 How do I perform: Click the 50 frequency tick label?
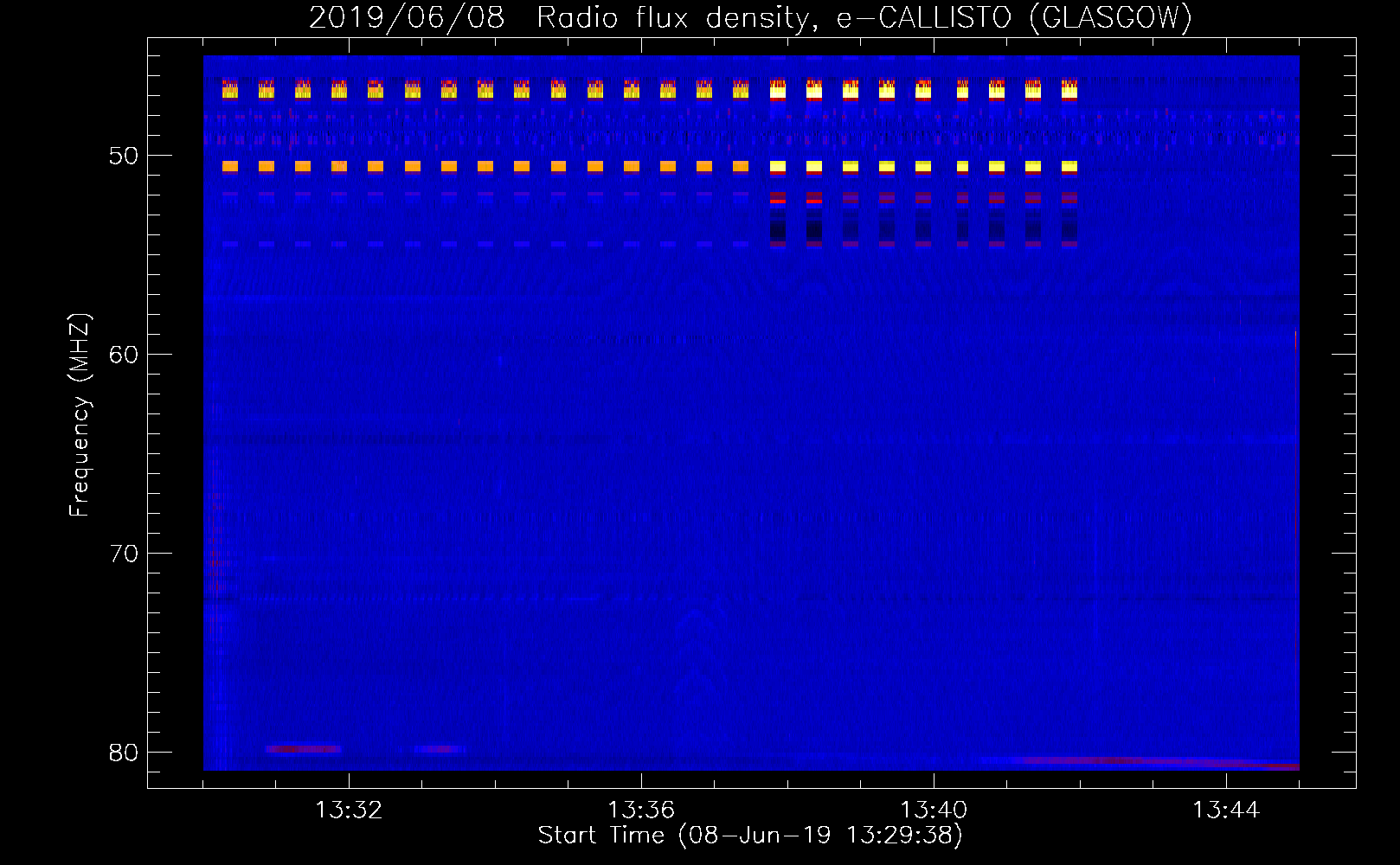[124, 156]
